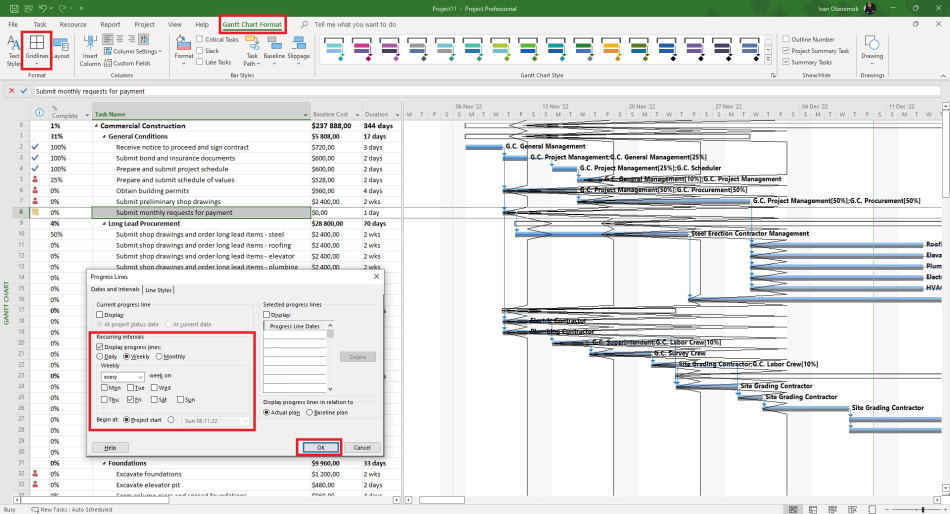Check the Mon weekday checkbox
This screenshot has height=514, width=950.
(x=104, y=387)
